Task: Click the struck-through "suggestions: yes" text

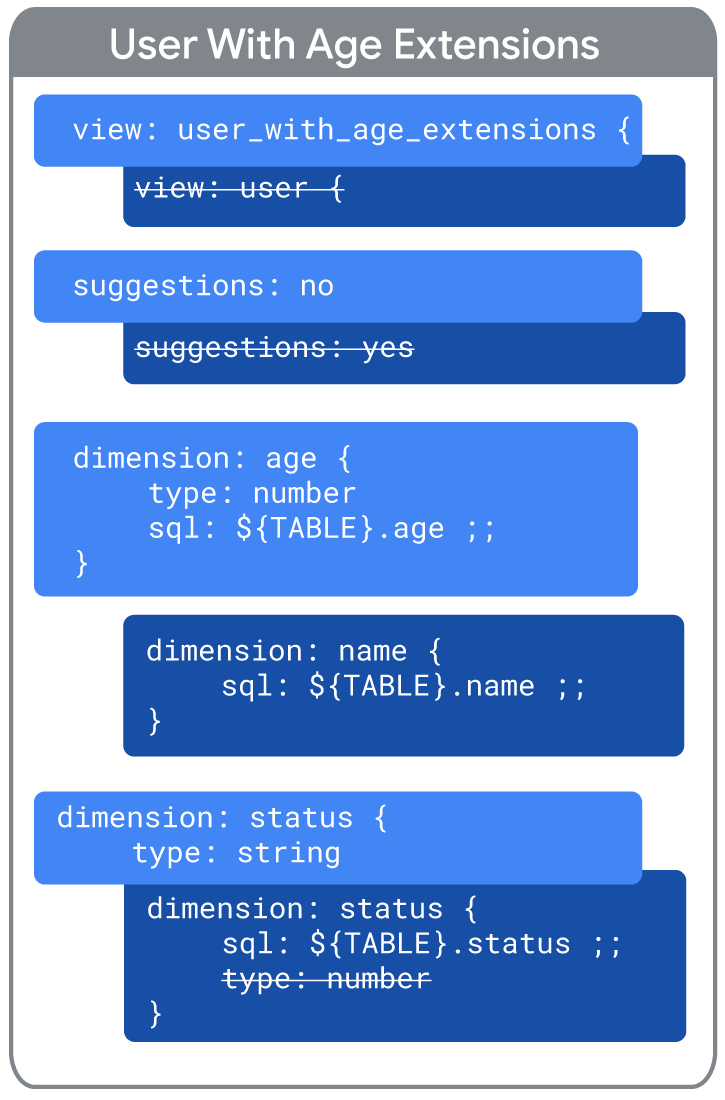Action: pos(274,348)
